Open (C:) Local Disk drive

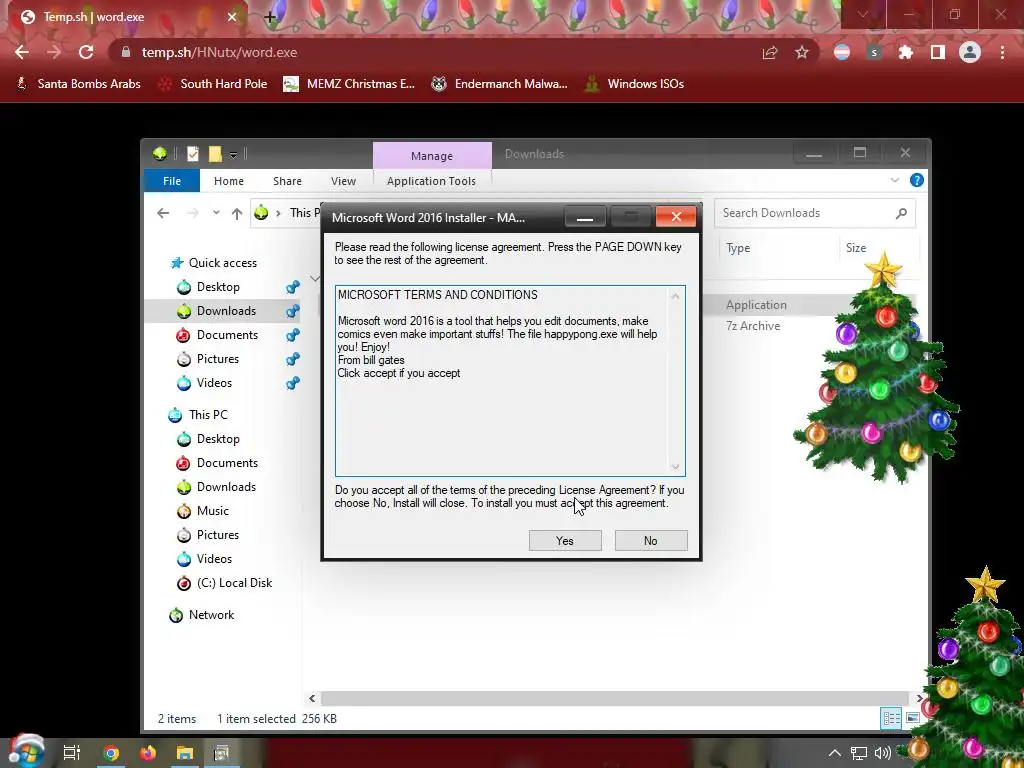click(234, 583)
